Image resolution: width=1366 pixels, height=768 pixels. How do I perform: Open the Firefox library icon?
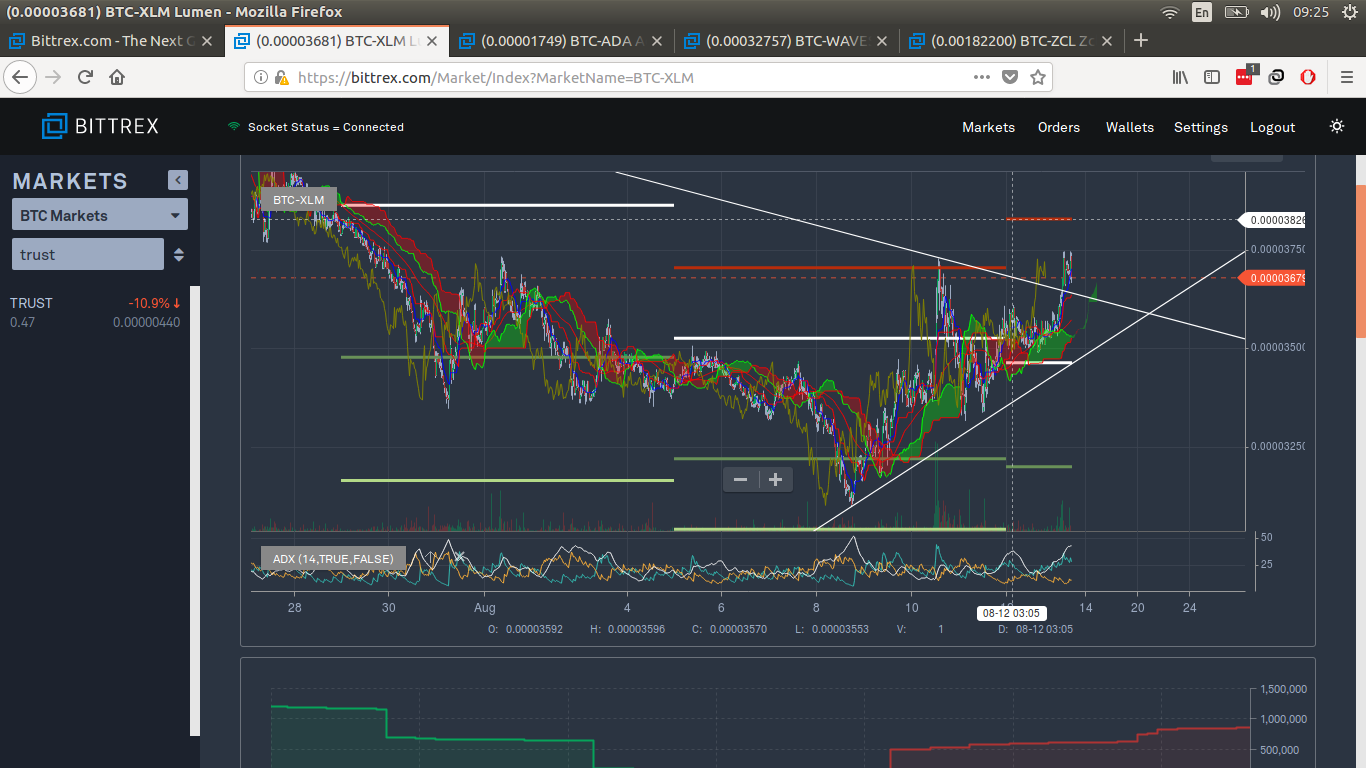1181,77
